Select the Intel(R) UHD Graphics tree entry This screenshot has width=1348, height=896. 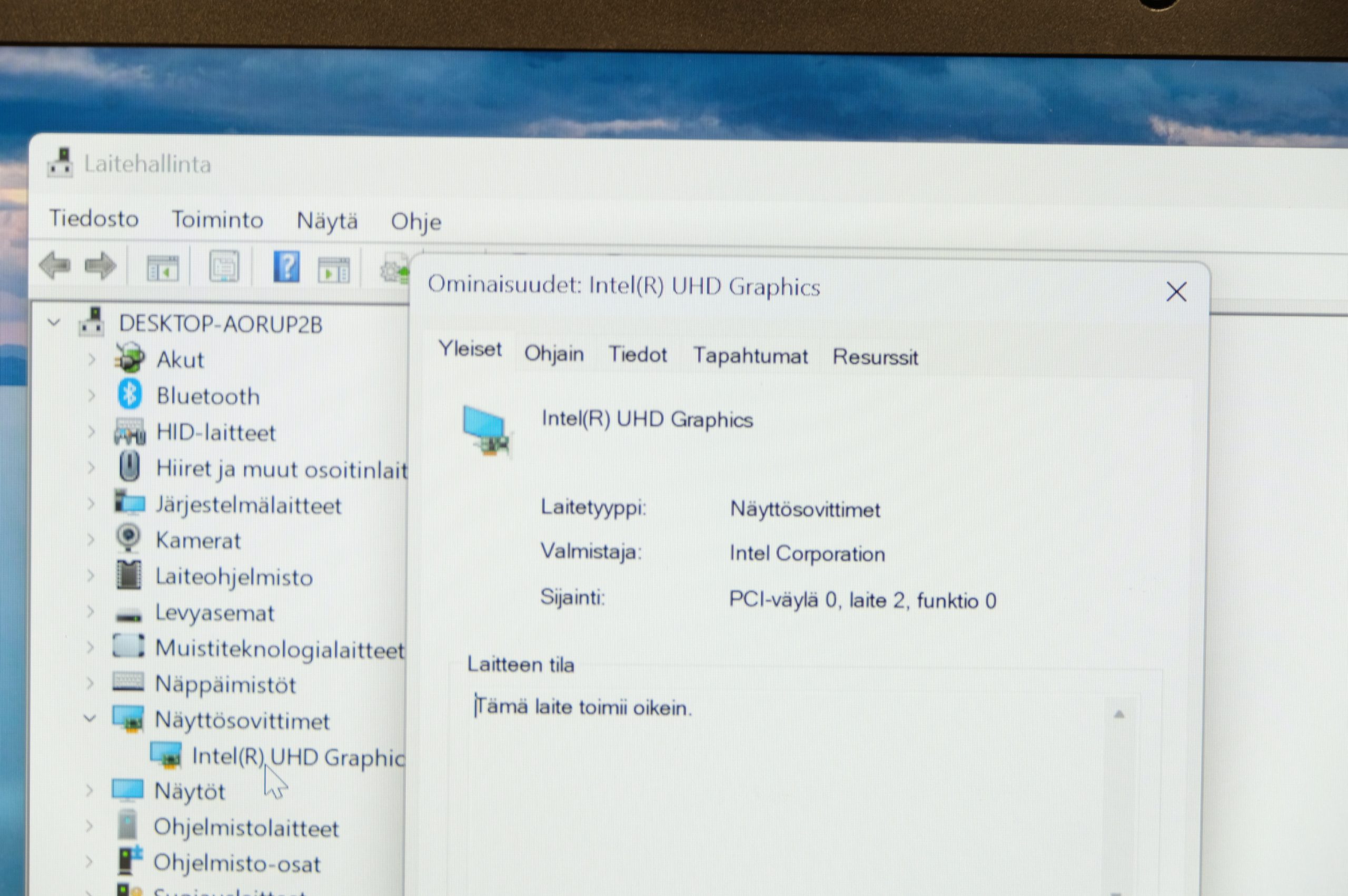pyautogui.click(x=299, y=757)
